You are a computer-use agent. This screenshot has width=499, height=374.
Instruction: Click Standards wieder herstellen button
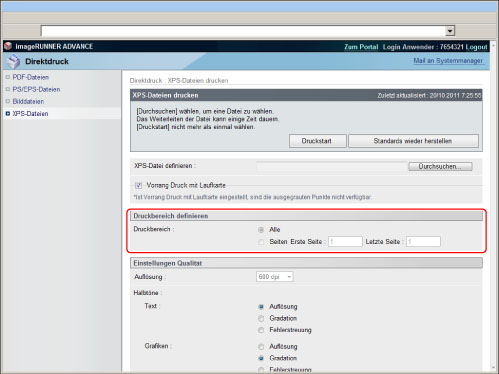(x=413, y=141)
